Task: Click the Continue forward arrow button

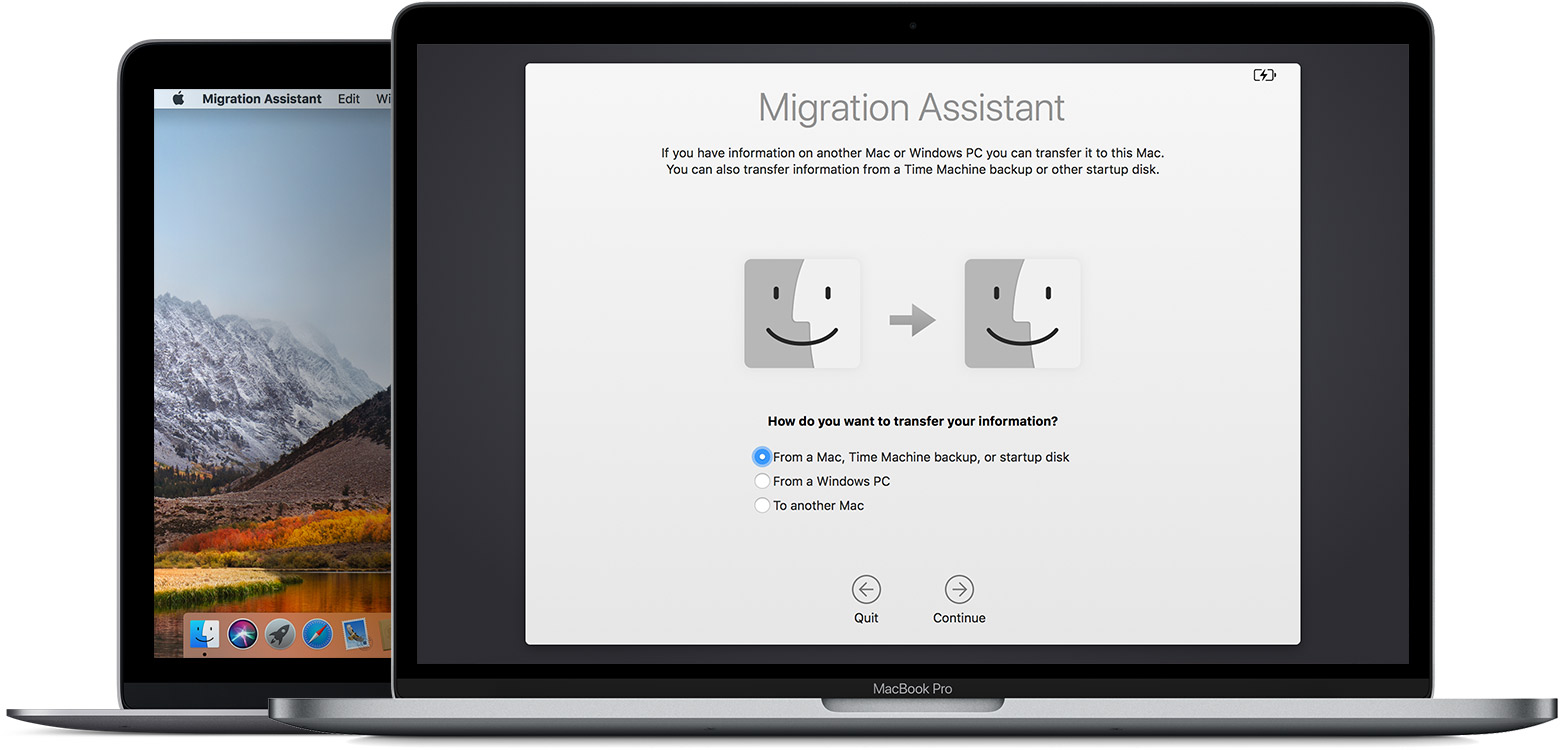Action: click(959, 589)
